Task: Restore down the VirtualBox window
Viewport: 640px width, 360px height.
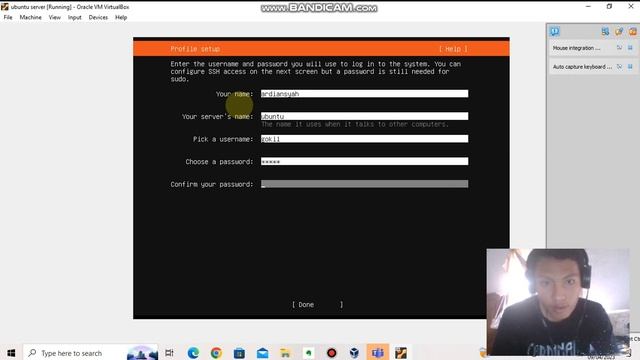Action: click(609, 7)
